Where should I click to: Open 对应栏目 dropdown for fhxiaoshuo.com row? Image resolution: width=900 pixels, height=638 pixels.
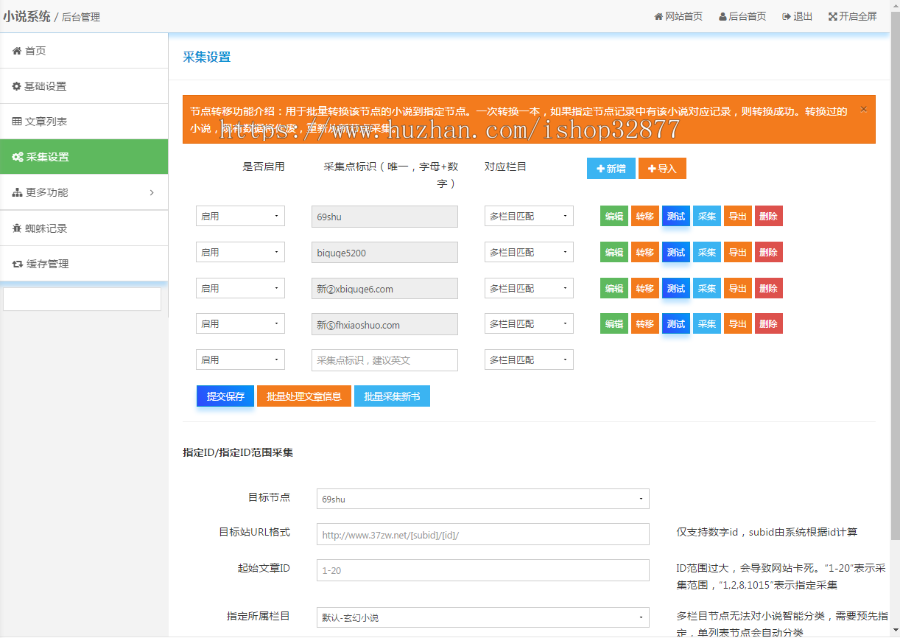[x=529, y=324]
